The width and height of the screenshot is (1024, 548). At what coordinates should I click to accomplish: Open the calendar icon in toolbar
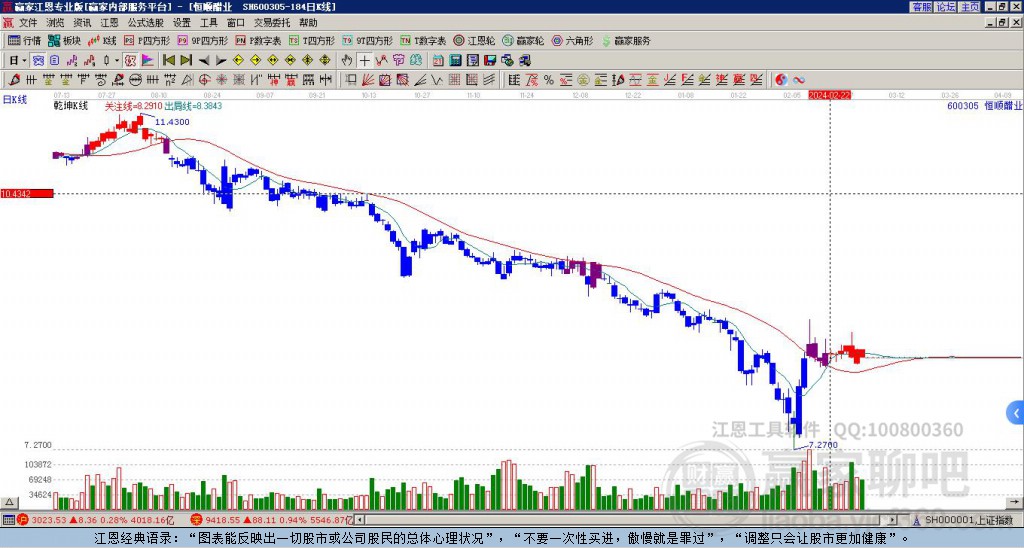click(x=438, y=60)
